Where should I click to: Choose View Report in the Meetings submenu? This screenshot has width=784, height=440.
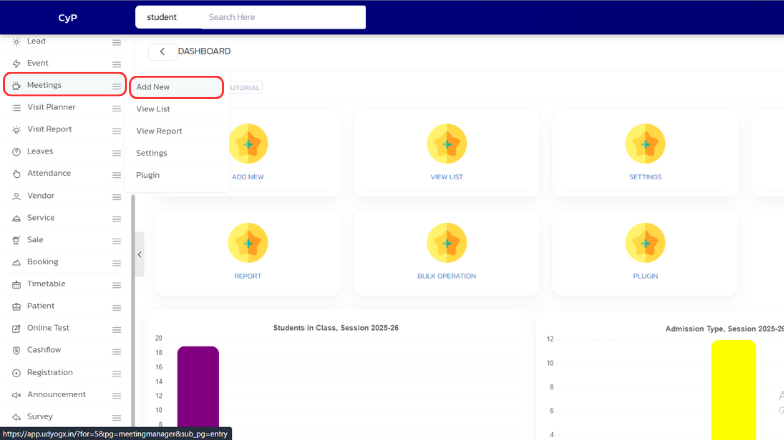click(159, 131)
